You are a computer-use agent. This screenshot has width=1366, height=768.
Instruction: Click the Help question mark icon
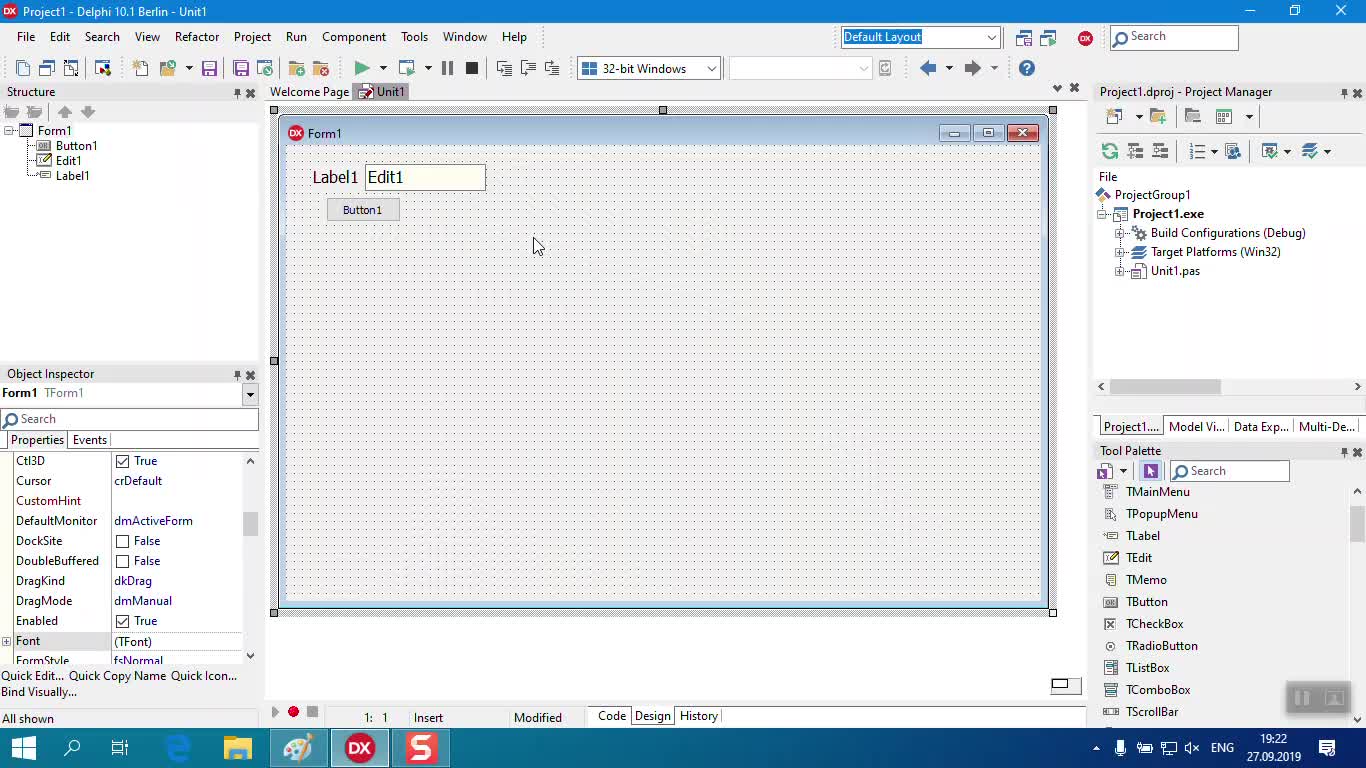tap(1027, 68)
